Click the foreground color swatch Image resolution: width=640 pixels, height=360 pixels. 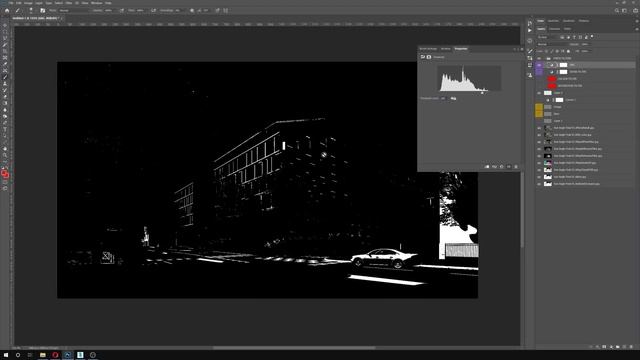4,173
